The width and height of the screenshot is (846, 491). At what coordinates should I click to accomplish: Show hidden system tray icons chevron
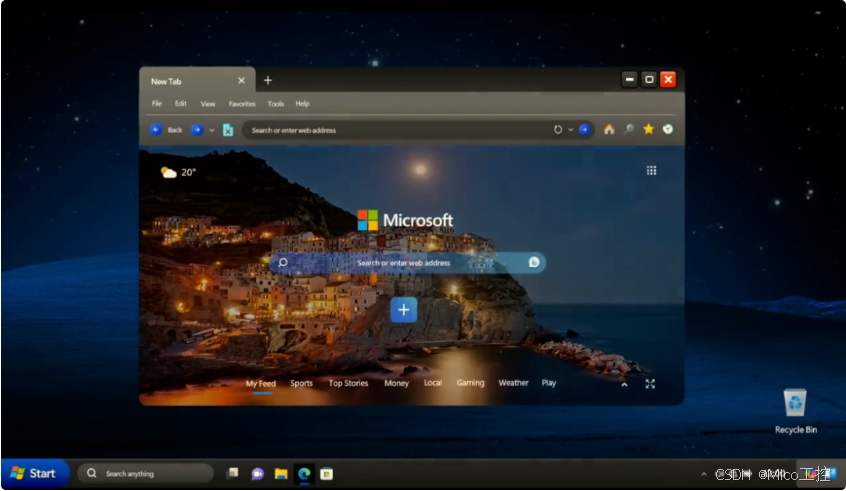point(704,474)
